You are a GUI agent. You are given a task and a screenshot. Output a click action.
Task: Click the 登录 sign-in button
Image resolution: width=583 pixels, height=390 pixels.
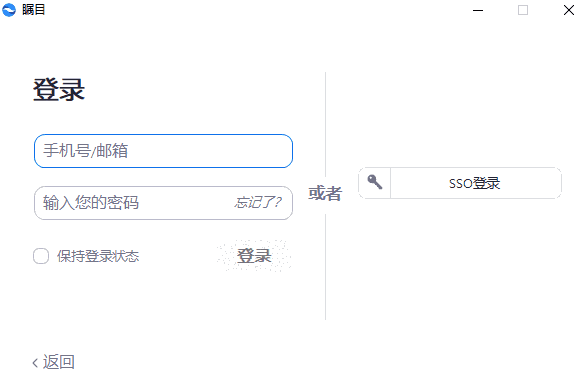(x=254, y=256)
